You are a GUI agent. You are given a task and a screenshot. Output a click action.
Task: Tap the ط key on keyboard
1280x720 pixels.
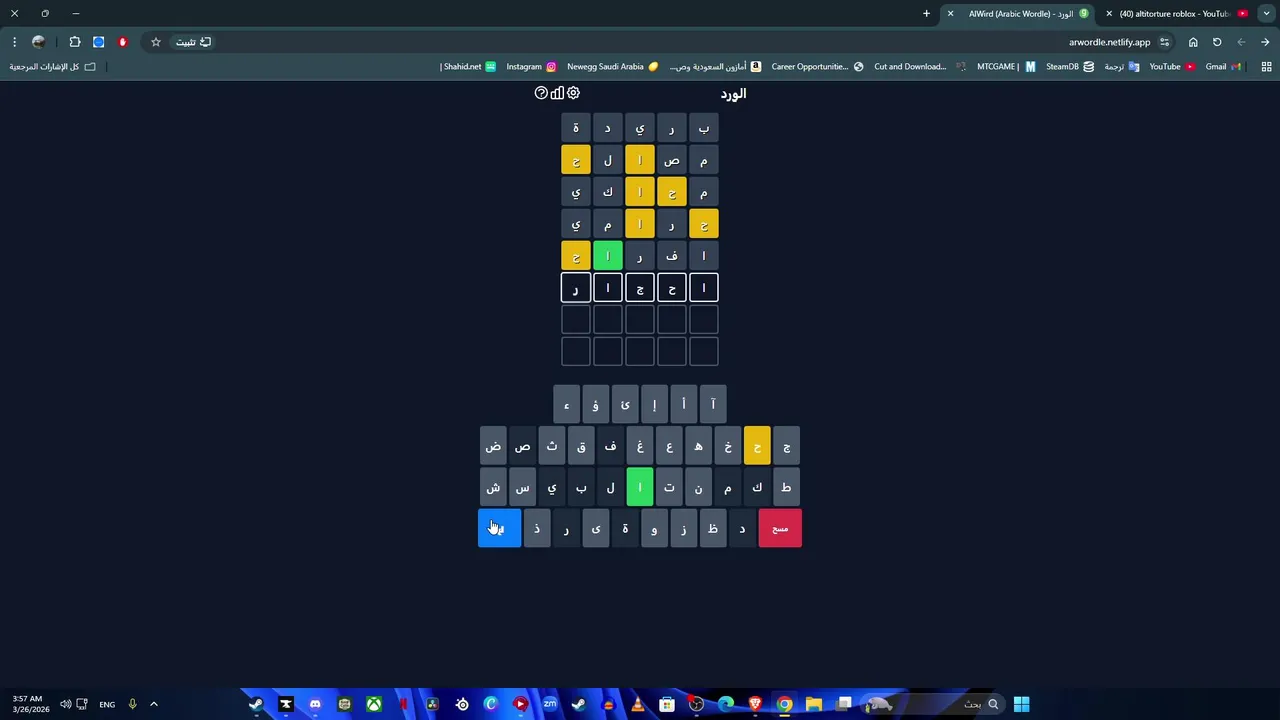pos(786,487)
